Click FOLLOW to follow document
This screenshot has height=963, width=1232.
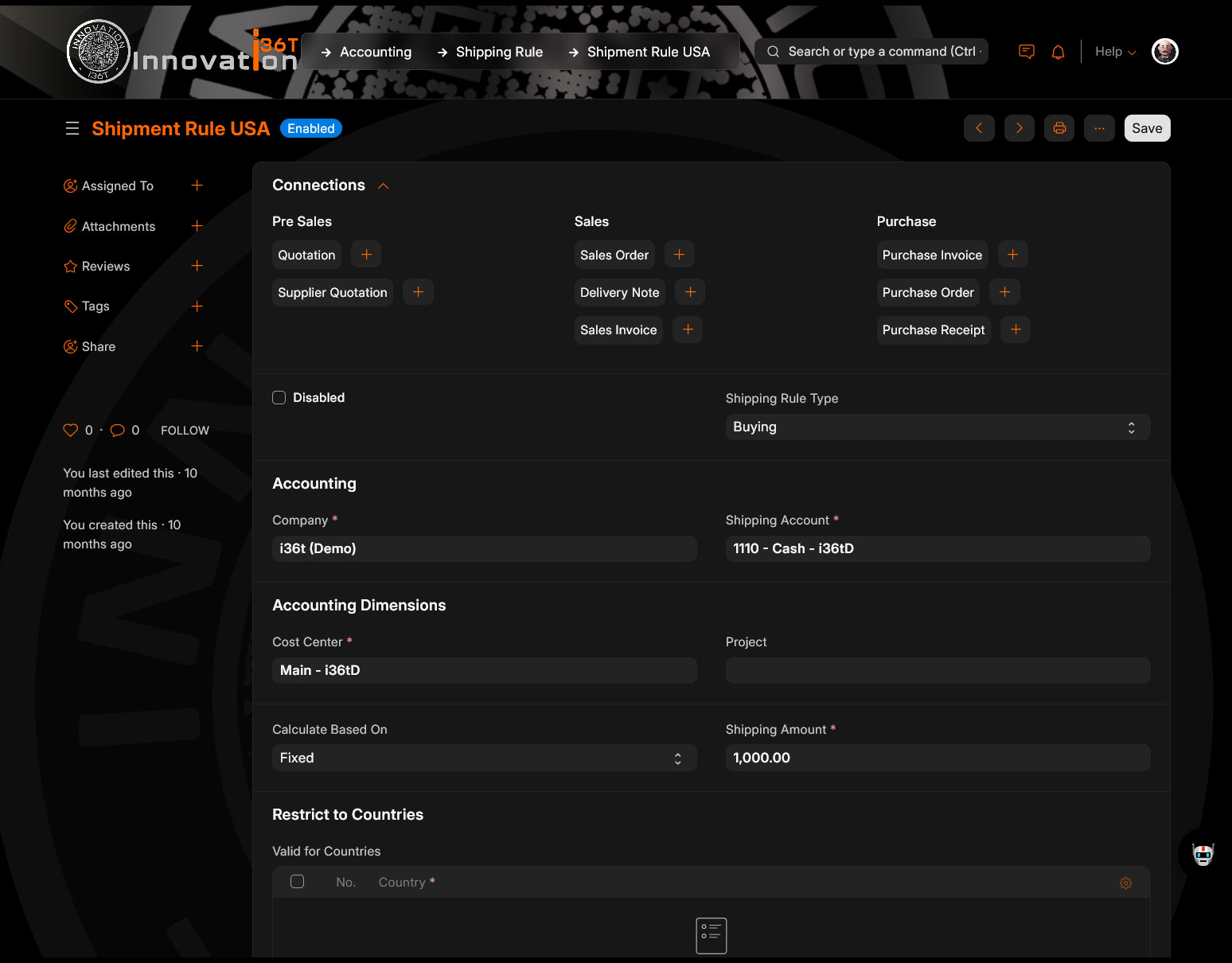coord(185,431)
